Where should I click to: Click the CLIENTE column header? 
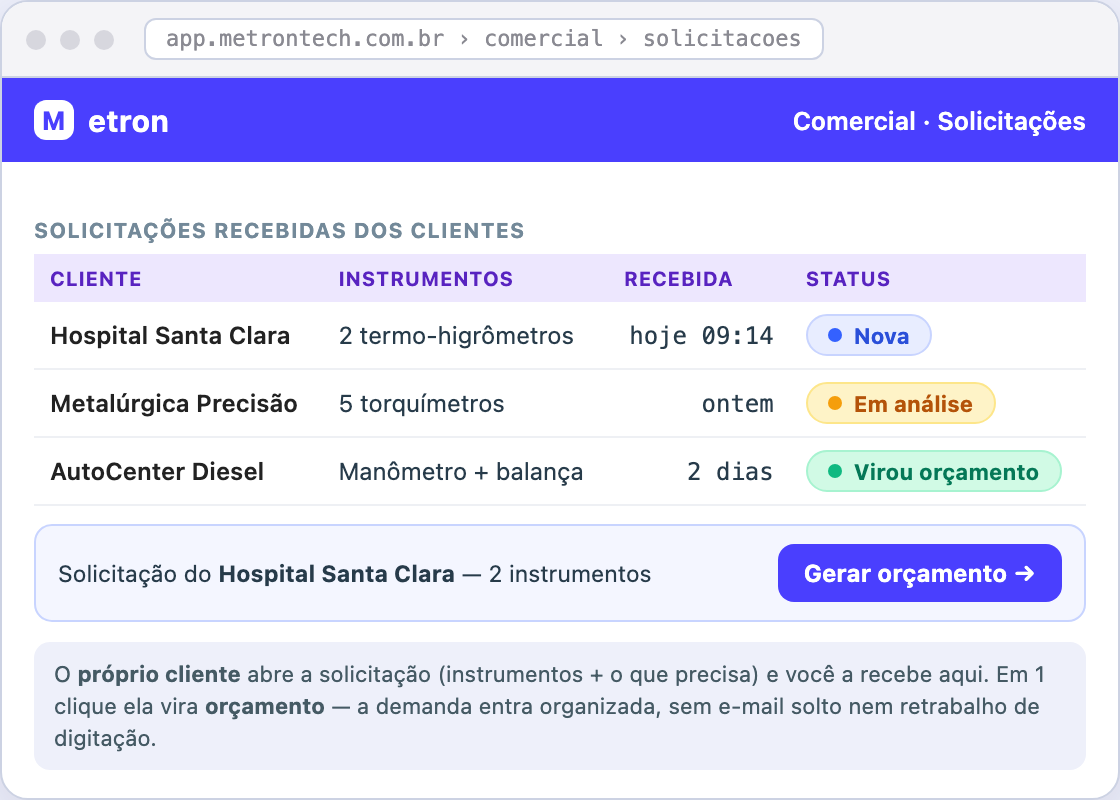(x=96, y=279)
